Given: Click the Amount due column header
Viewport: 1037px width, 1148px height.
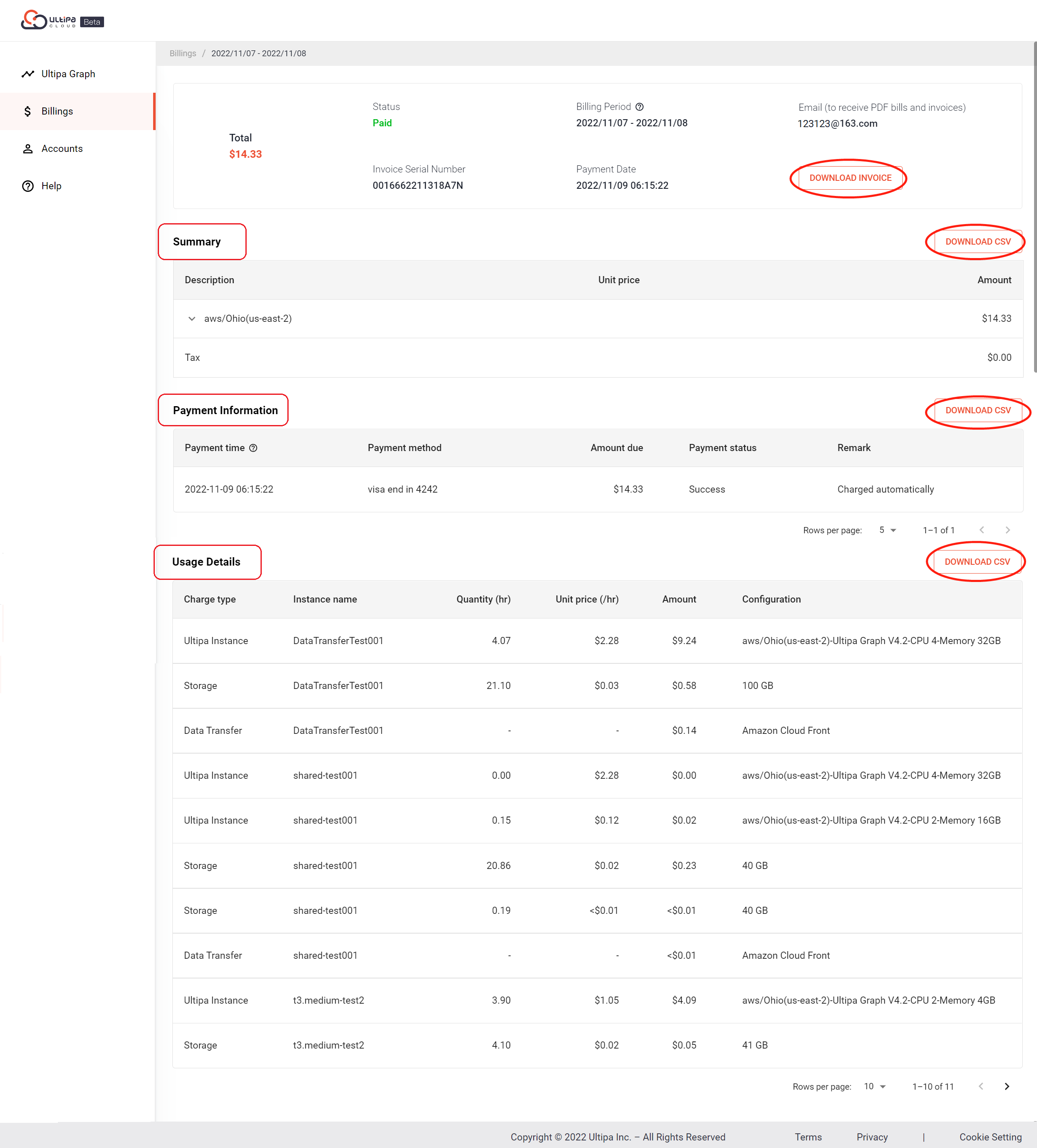Looking at the screenshot, I should [617, 448].
